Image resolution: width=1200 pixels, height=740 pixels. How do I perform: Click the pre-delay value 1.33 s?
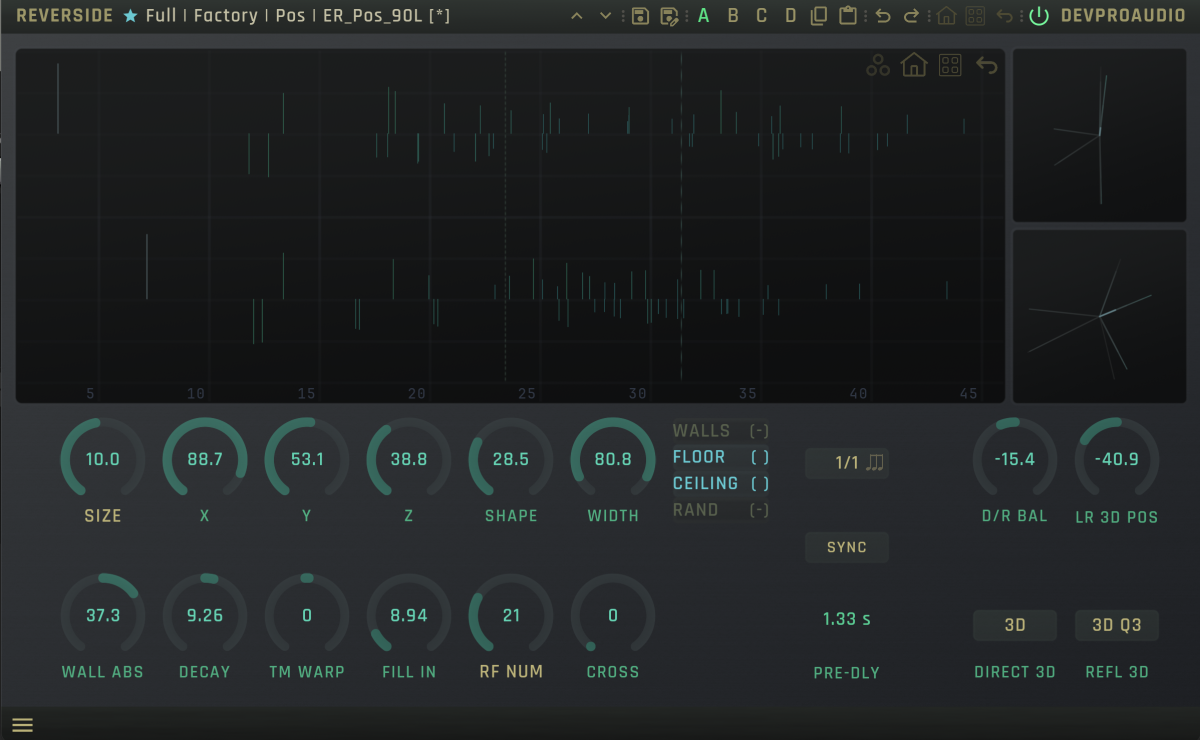[847, 619]
